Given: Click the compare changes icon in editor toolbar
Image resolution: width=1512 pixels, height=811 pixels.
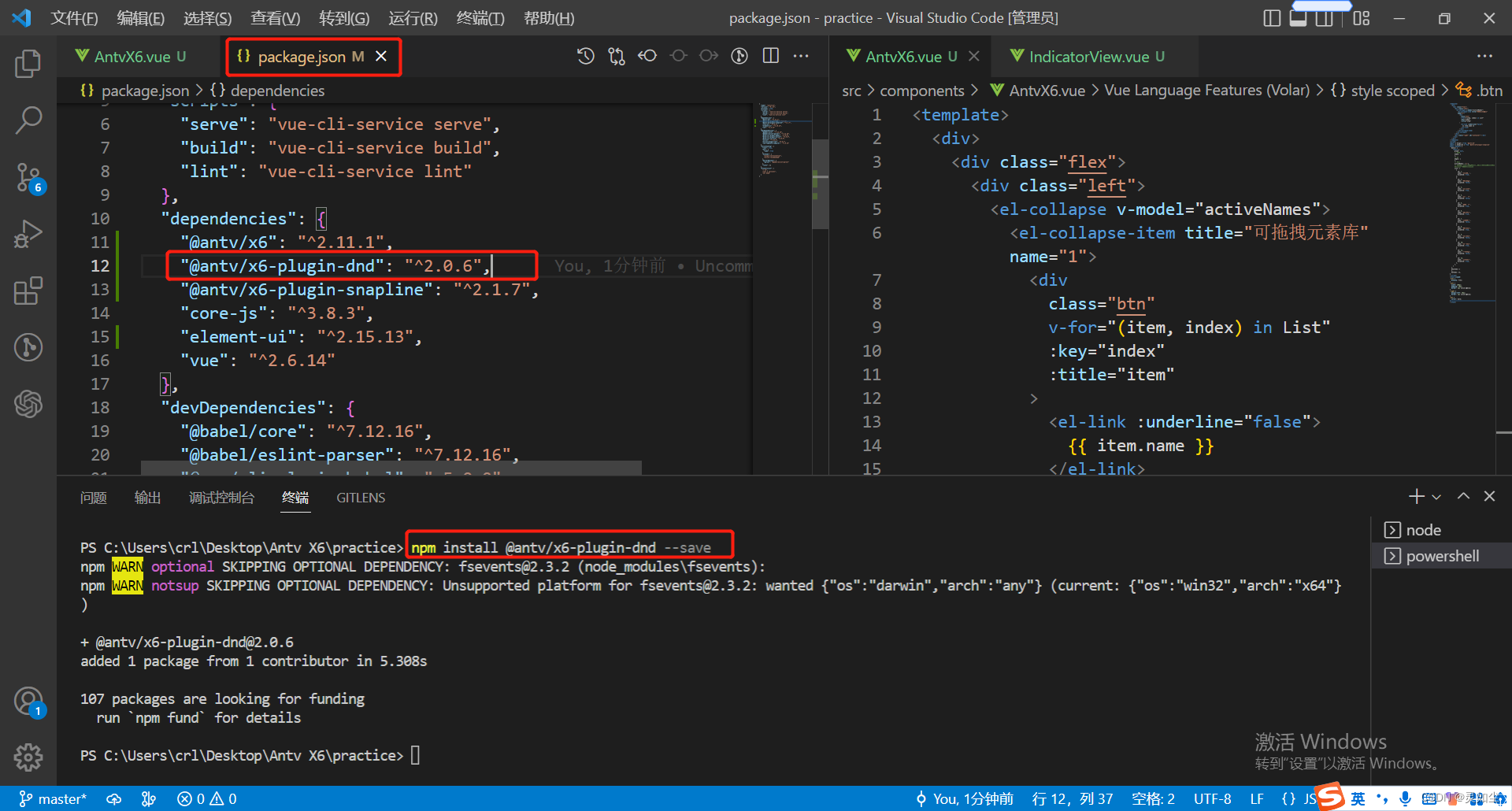Looking at the screenshot, I should tap(617, 56).
